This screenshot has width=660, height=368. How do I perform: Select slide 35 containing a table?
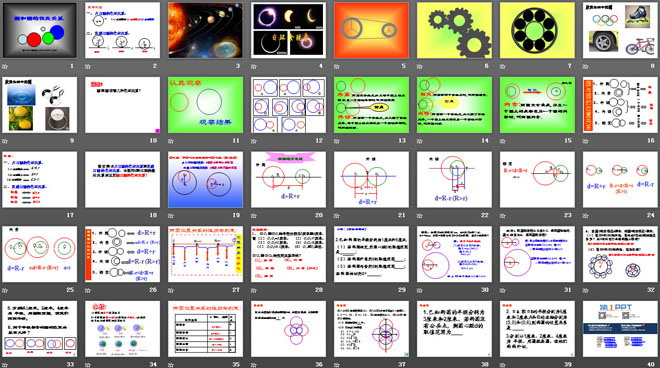pyautogui.click(x=205, y=328)
